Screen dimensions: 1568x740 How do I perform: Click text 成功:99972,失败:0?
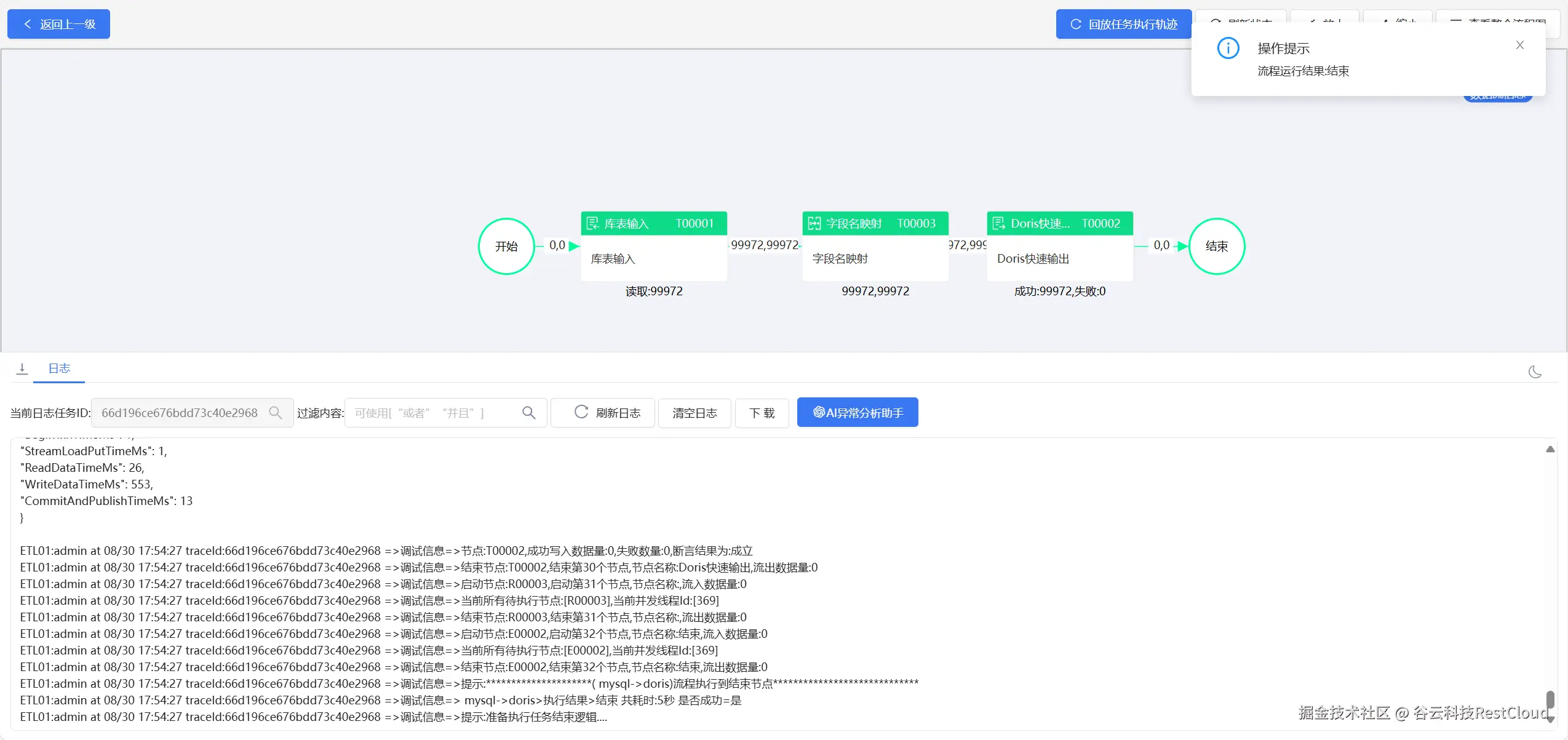click(x=1060, y=291)
